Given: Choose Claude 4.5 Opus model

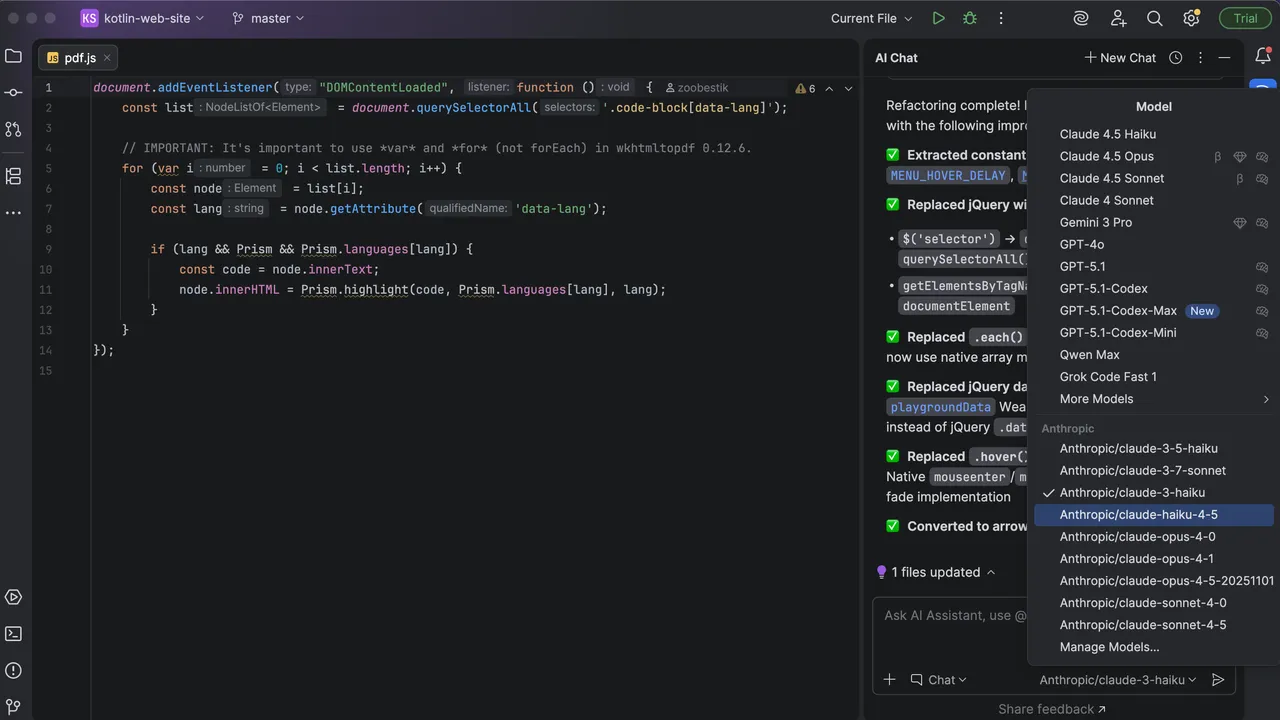Looking at the screenshot, I should pyautogui.click(x=1154, y=156).
